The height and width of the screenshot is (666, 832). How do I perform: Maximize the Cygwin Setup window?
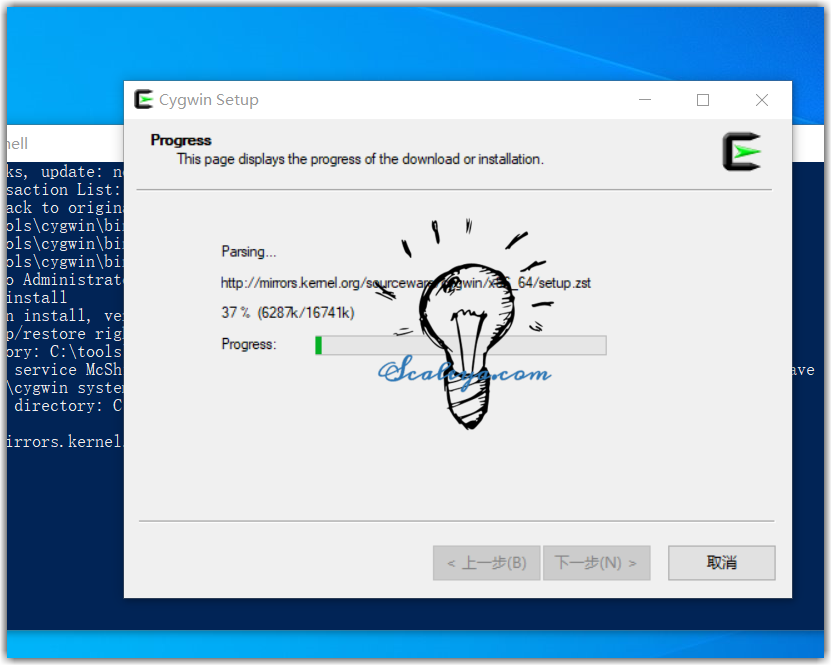click(x=703, y=100)
